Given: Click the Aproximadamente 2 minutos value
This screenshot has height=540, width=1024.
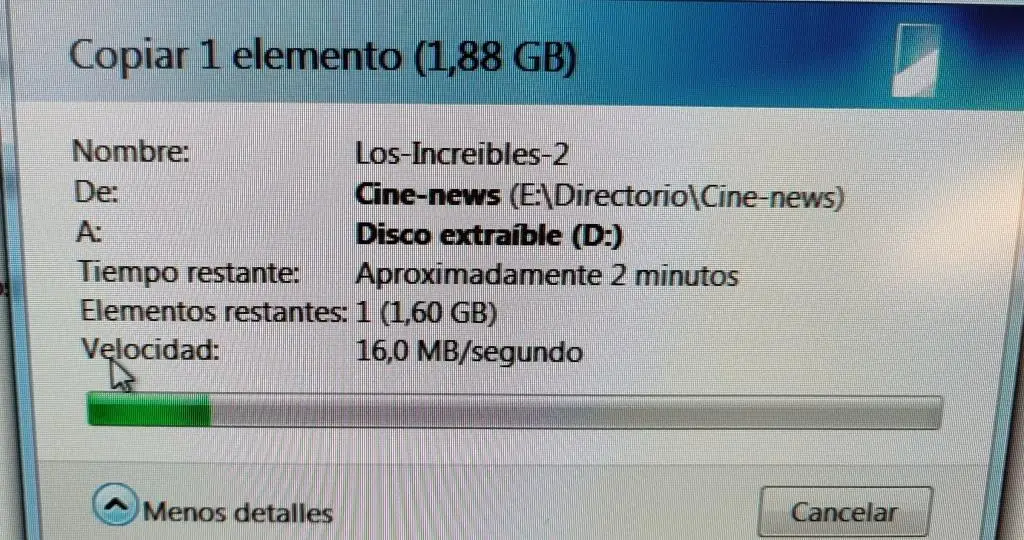Looking at the screenshot, I should 547,276.
